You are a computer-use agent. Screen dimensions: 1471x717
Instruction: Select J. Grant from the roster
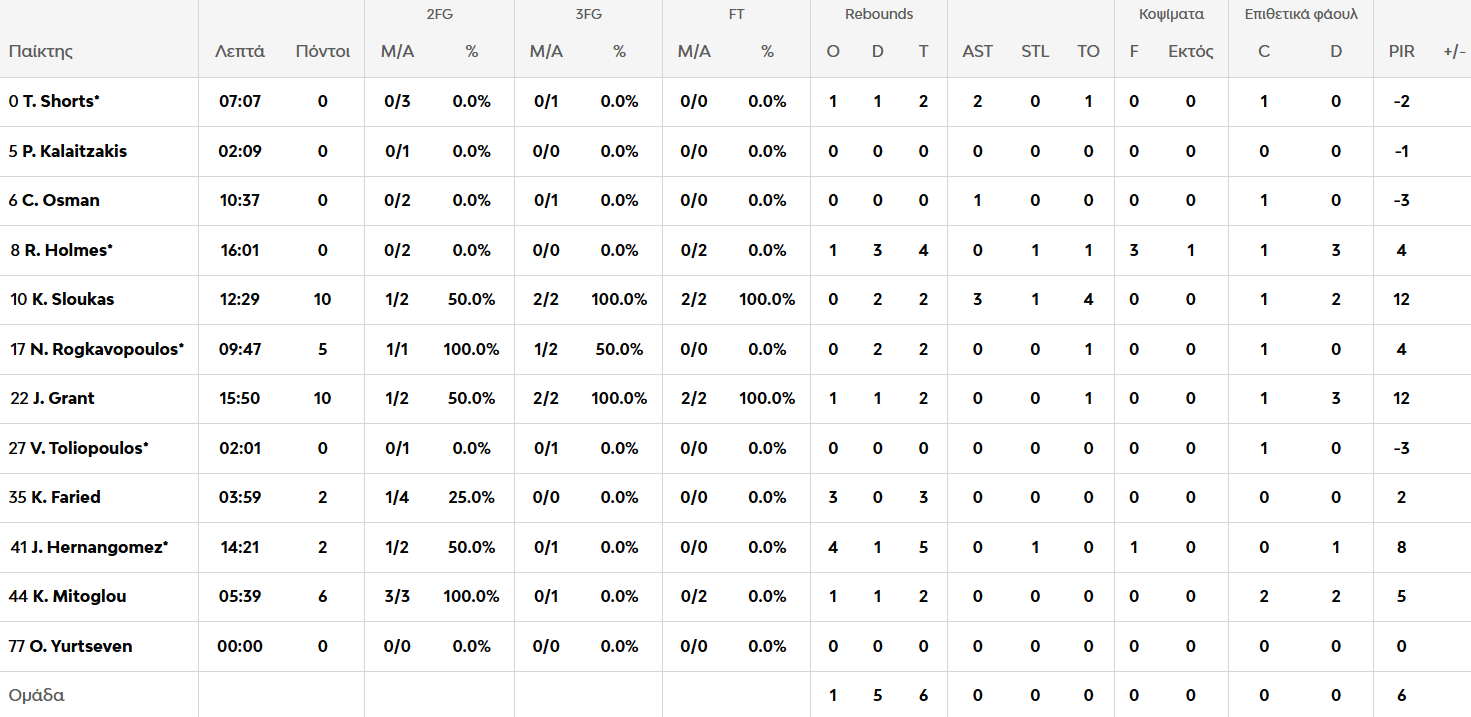(x=63, y=399)
